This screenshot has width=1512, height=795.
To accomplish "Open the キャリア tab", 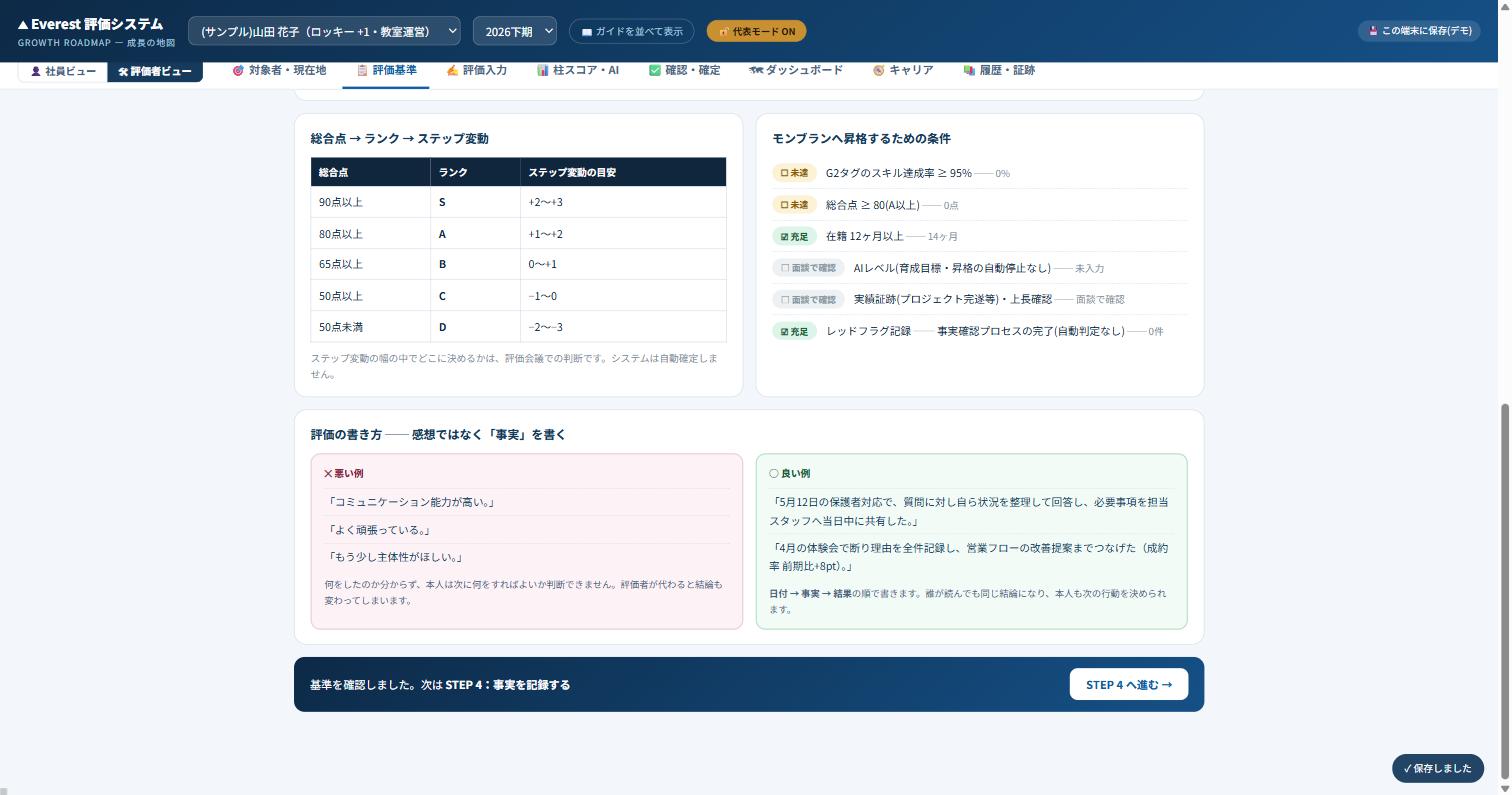I will point(903,70).
